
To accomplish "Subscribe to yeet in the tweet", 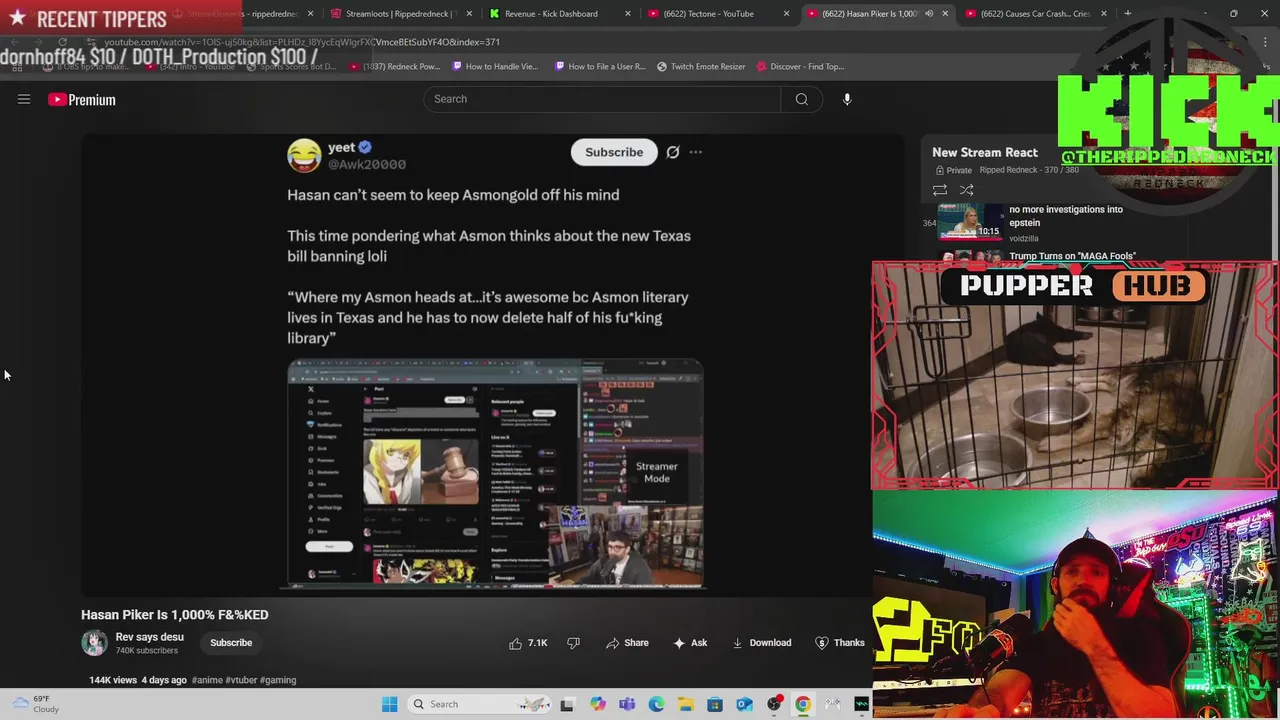I will (x=614, y=152).
